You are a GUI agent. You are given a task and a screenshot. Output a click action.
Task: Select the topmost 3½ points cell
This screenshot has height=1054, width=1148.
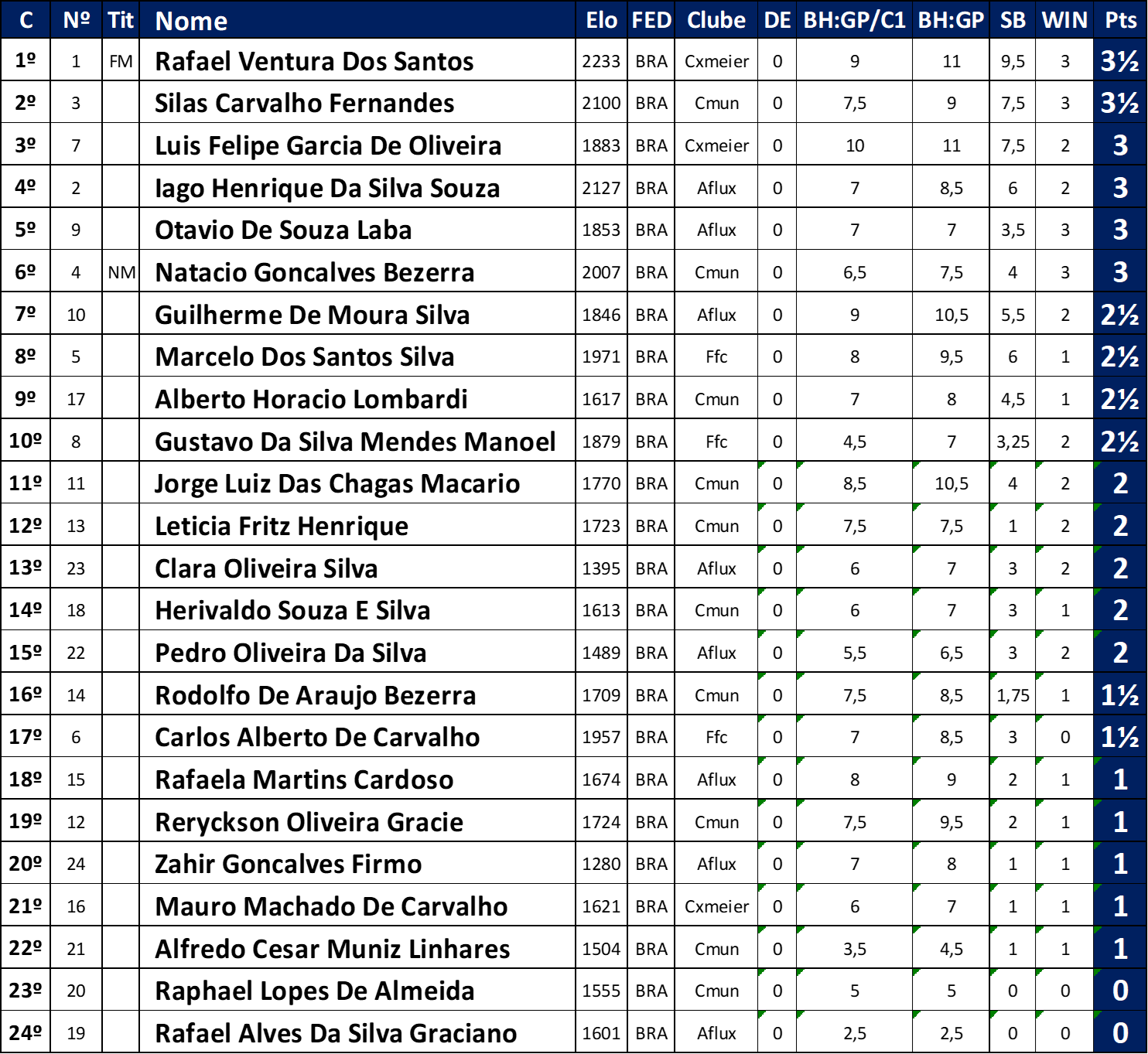pyautogui.click(x=1119, y=61)
